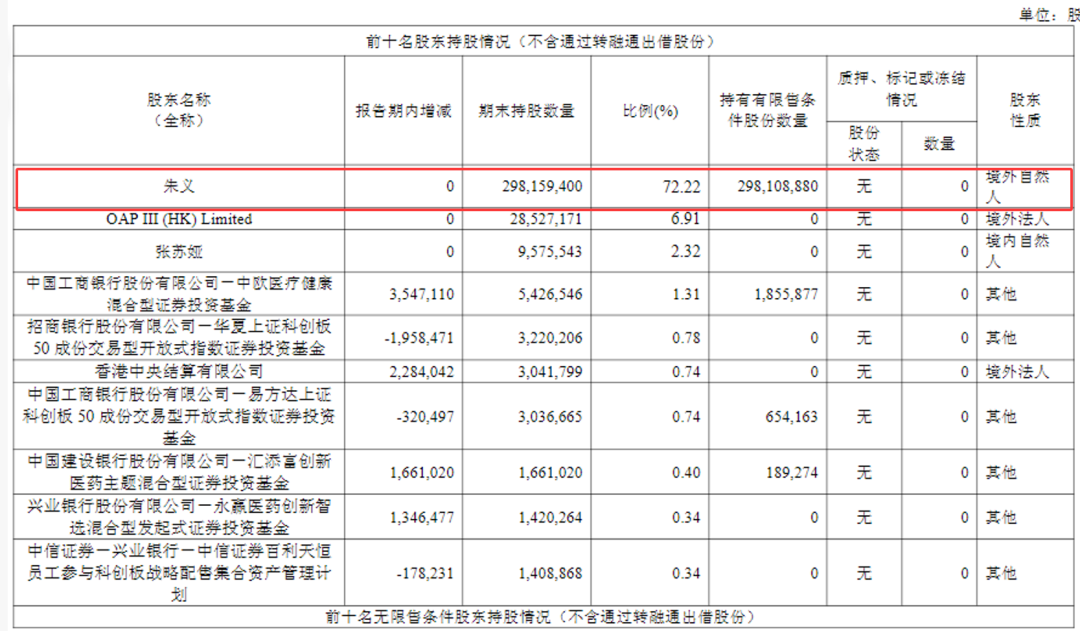Click the 中信证券百利天恒员工 plan name
This screenshot has height=631, width=1080.
pos(179,572)
